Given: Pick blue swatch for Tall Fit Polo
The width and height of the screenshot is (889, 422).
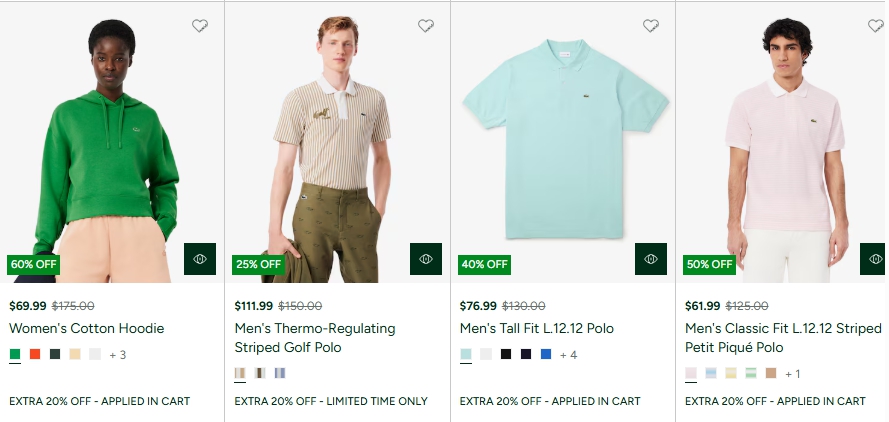Looking at the screenshot, I should (545, 354).
